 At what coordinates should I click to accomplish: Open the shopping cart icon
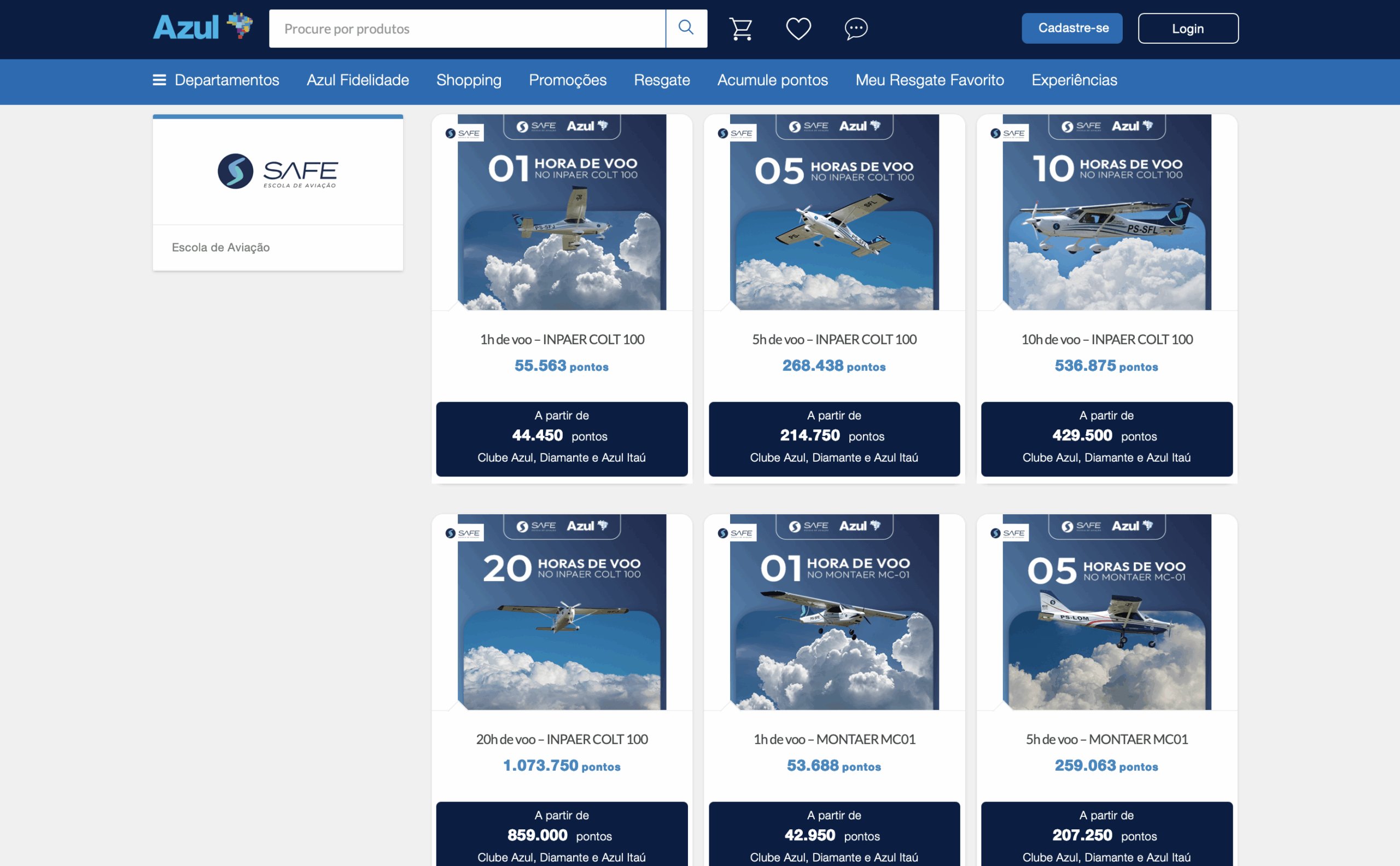coord(740,28)
